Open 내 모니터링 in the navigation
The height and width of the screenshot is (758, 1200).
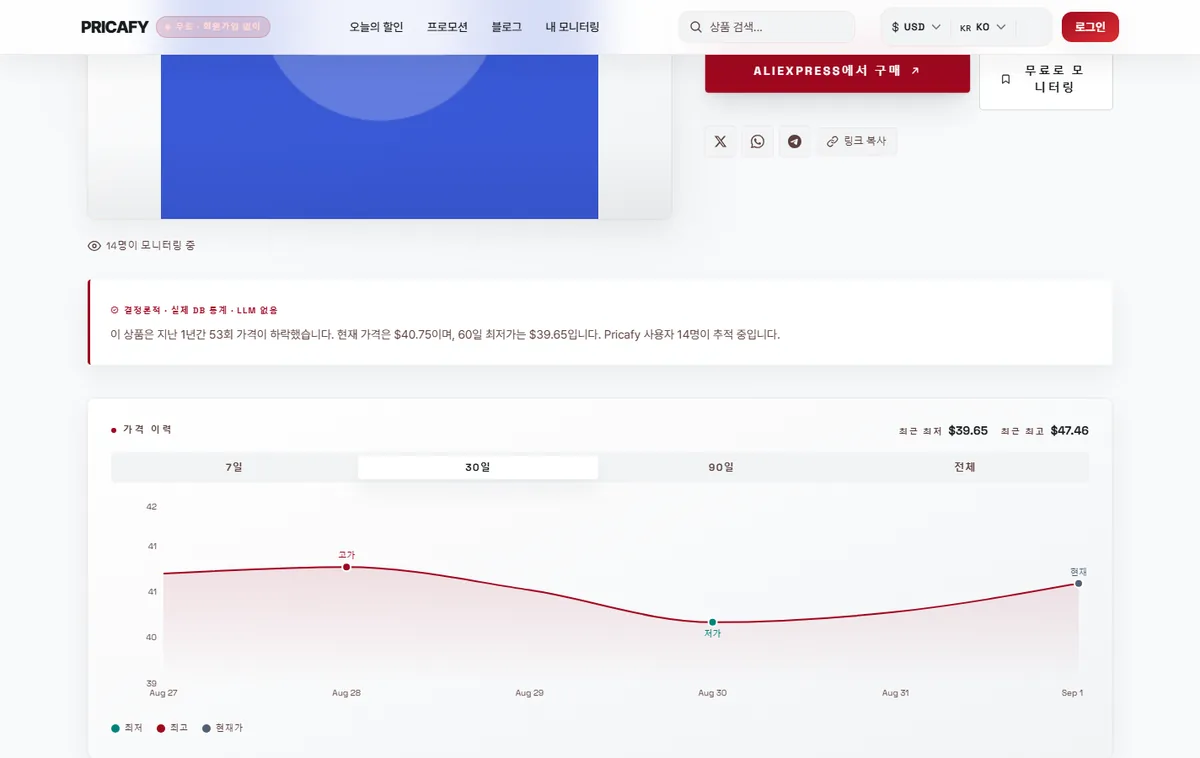572,27
